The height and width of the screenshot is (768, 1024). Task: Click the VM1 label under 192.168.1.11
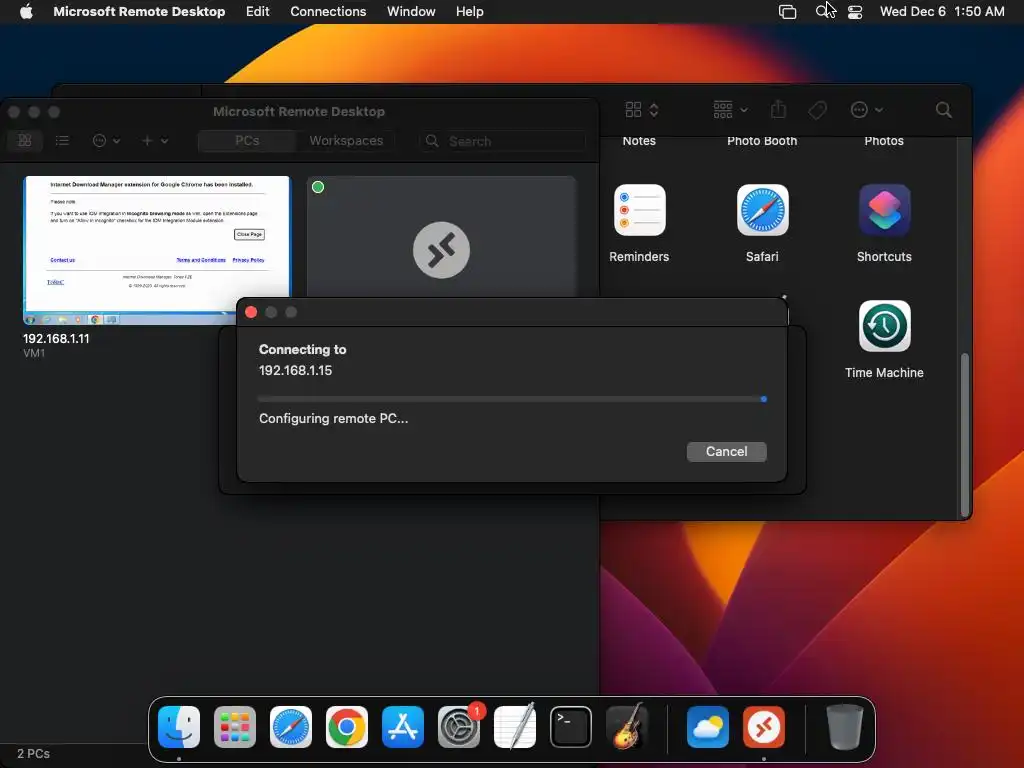[34, 353]
